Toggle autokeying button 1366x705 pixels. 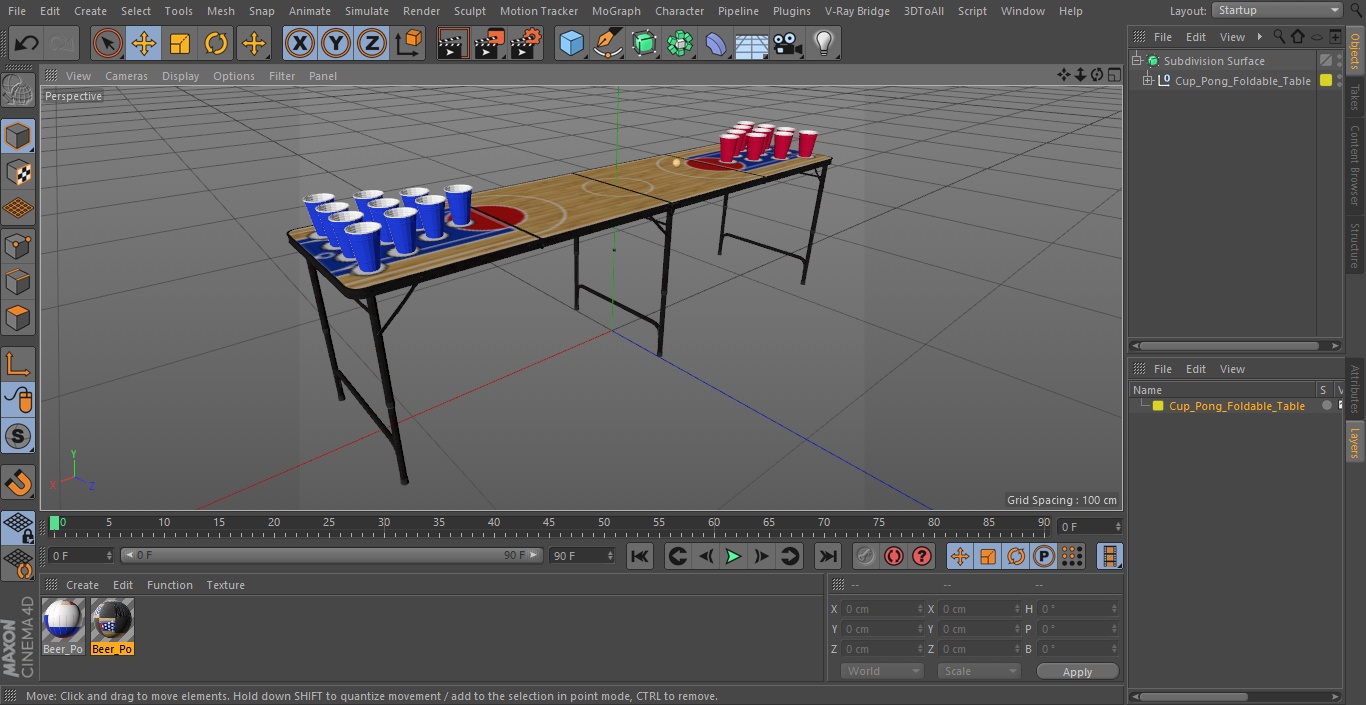(x=894, y=556)
